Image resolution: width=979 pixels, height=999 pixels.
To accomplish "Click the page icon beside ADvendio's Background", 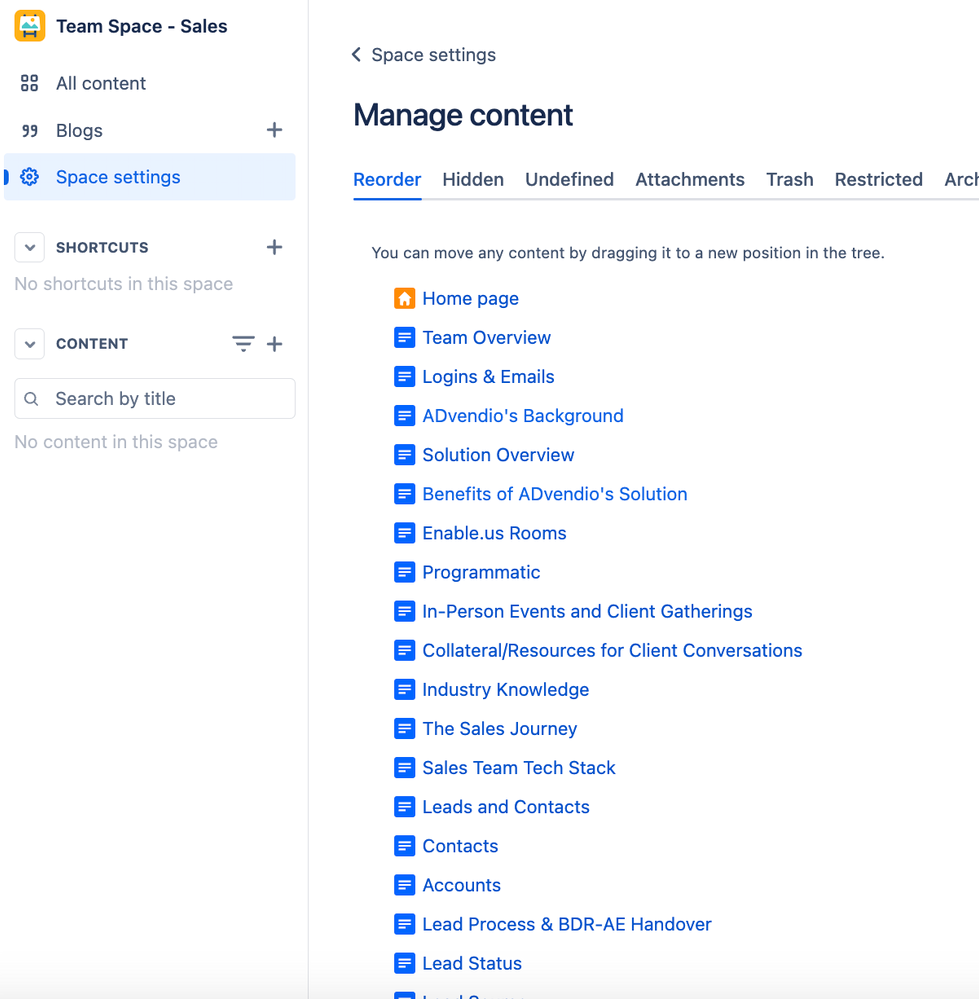I will point(404,415).
